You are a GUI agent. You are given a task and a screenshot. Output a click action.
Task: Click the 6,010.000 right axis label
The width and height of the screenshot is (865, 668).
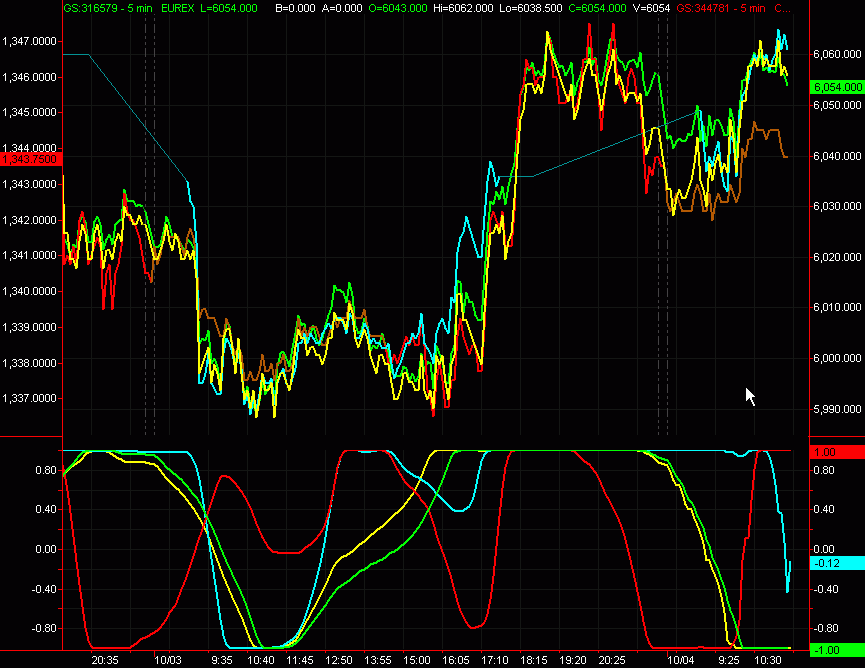tap(837, 307)
